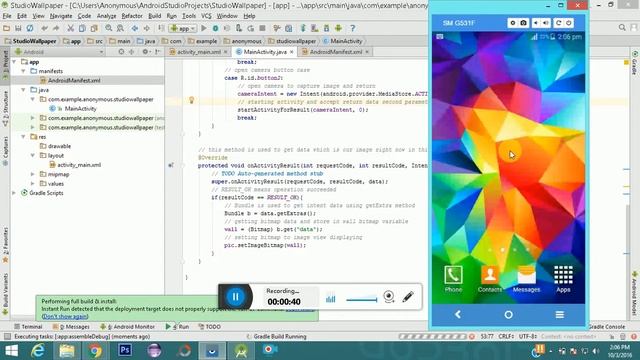Click the emulator power icon
This screenshot has height=360, width=640.
tap(569, 23)
